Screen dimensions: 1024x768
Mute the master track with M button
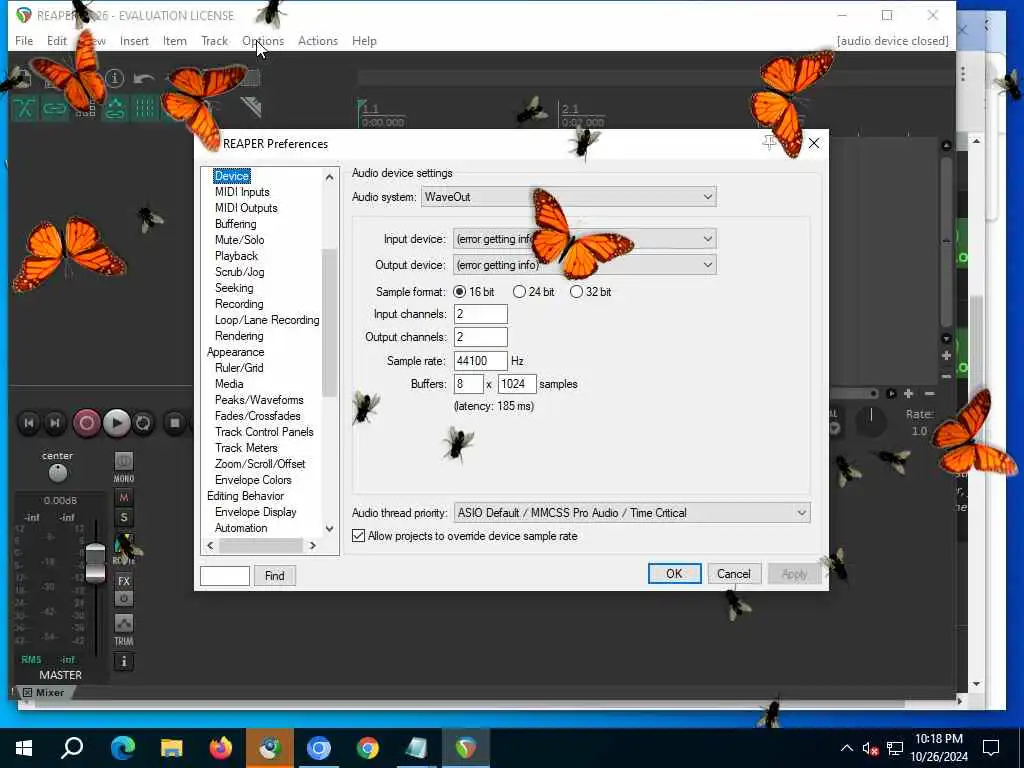coord(123,498)
